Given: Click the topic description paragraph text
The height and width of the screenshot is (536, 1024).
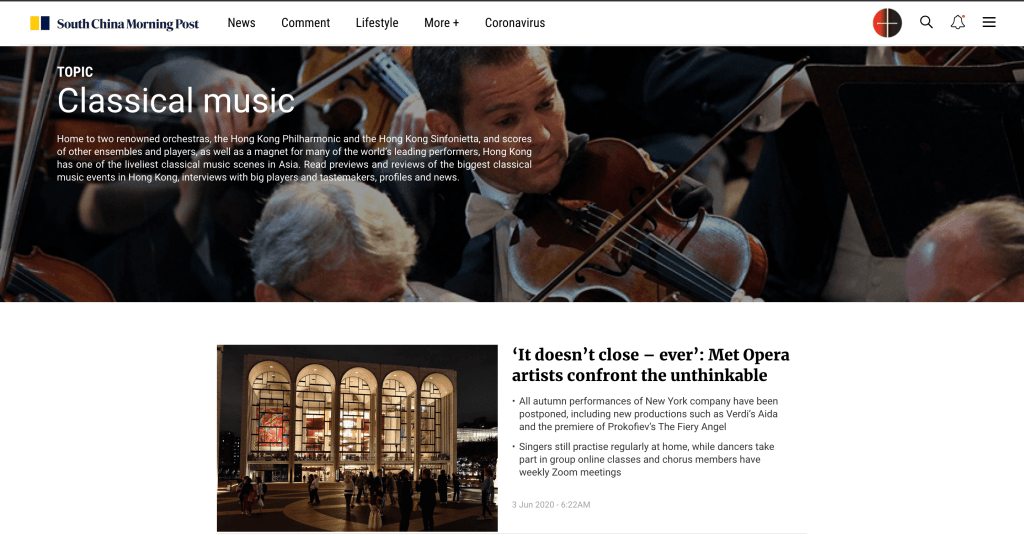Looking at the screenshot, I should pyautogui.click(x=294, y=158).
